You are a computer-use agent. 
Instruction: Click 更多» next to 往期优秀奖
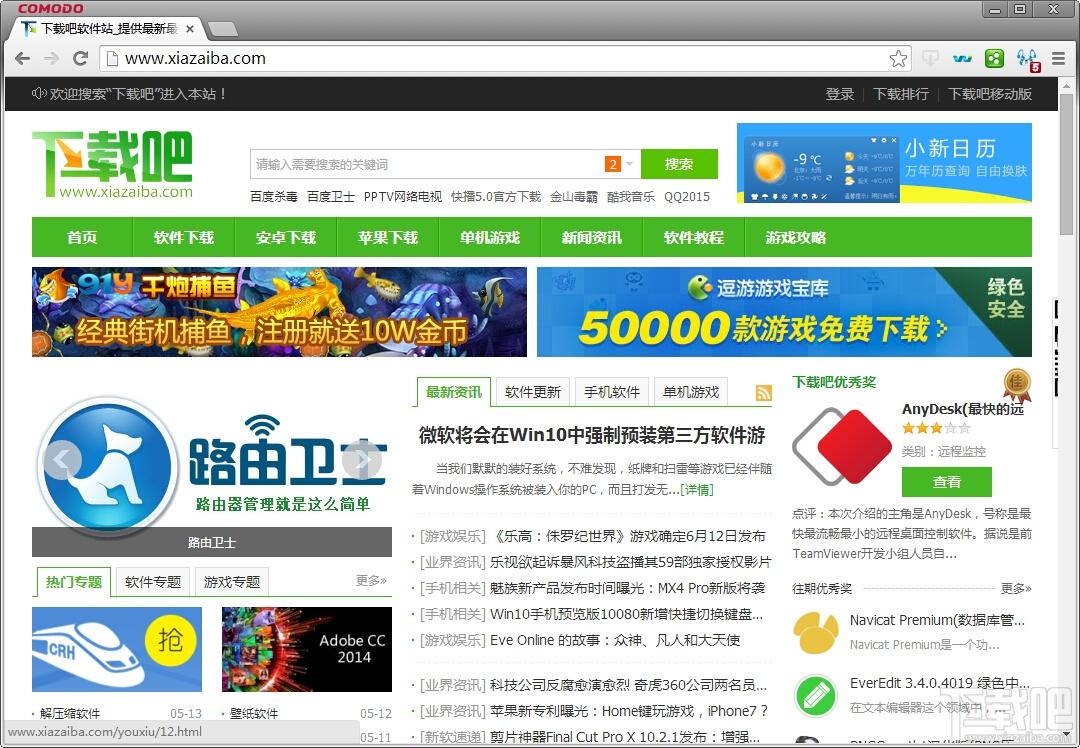coord(1016,588)
